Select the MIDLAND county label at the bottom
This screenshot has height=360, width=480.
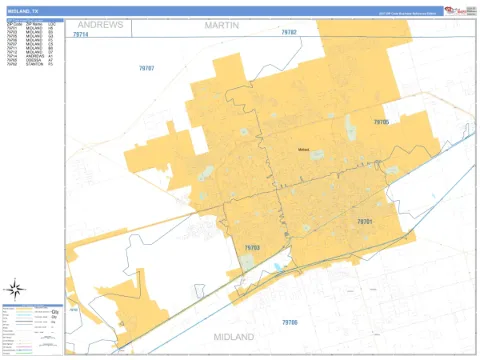pos(234,337)
